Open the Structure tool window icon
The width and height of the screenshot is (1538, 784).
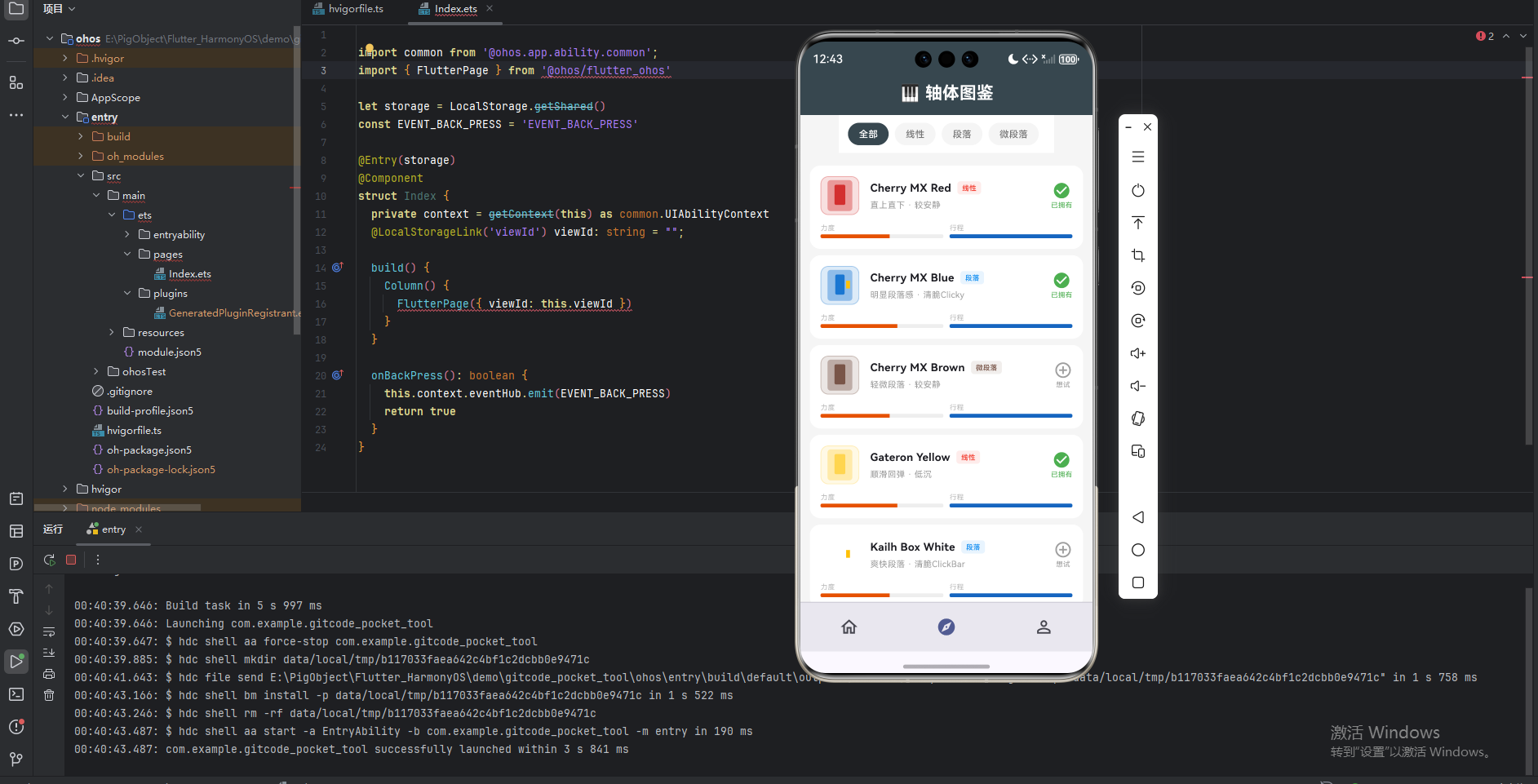tap(16, 82)
